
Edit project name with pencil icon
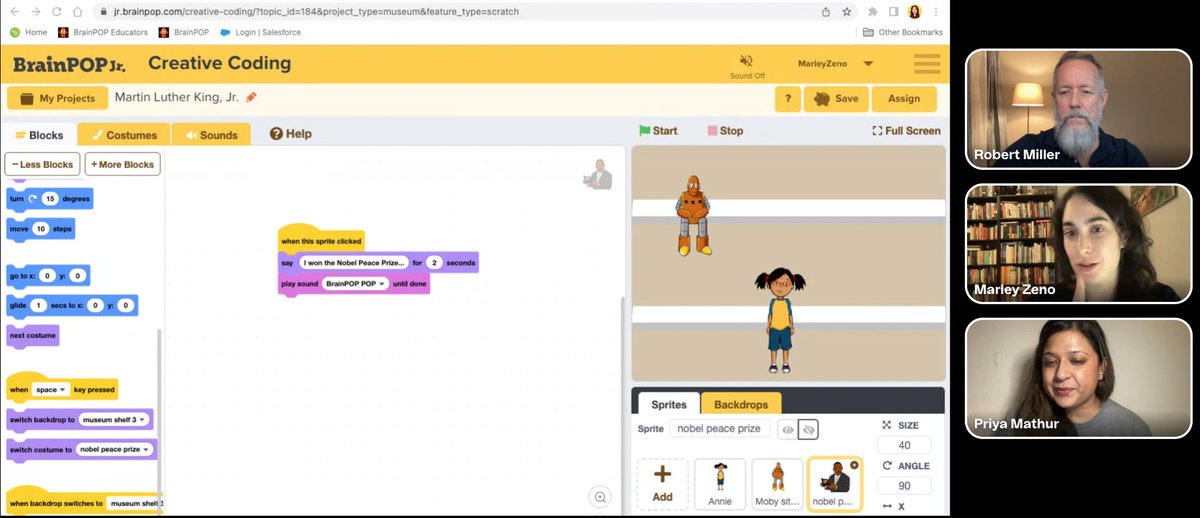251,97
